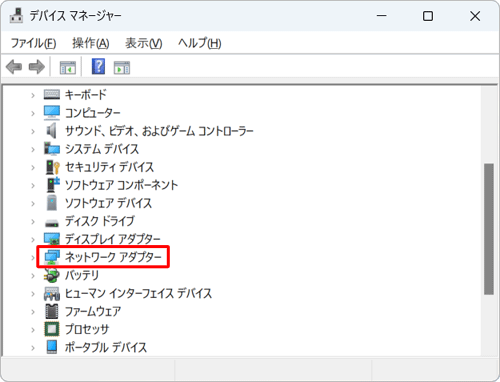
Task: Expand the システム デバイス node
Action: pos(33,149)
